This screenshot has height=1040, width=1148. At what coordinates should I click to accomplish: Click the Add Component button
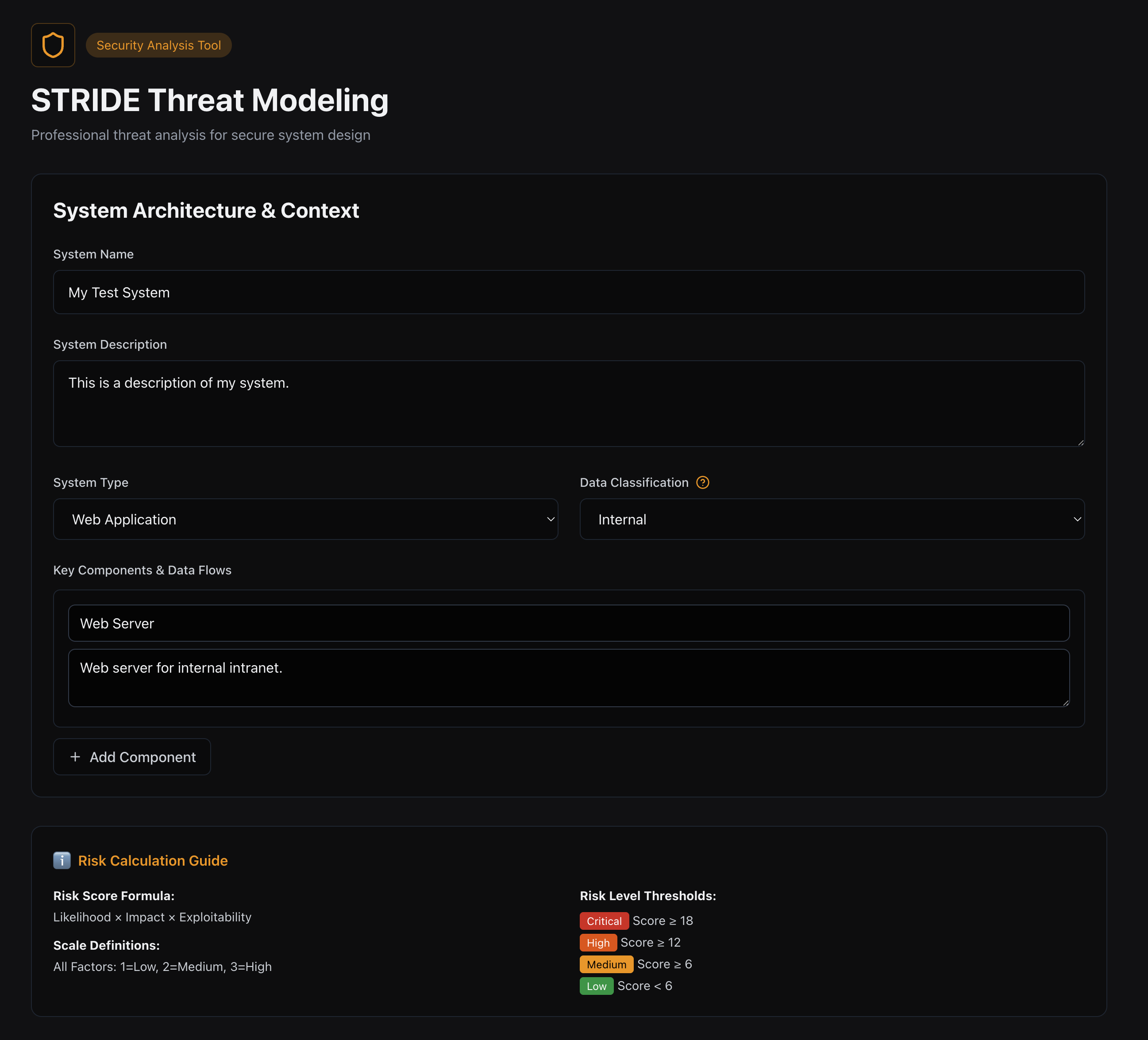132,757
